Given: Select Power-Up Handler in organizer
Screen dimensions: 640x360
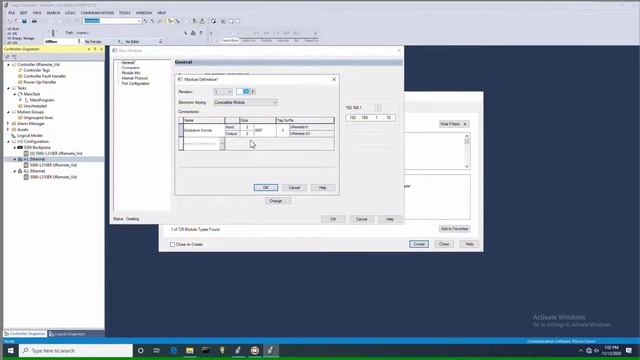Looking at the screenshot, I should pyautogui.click(x=40, y=82).
